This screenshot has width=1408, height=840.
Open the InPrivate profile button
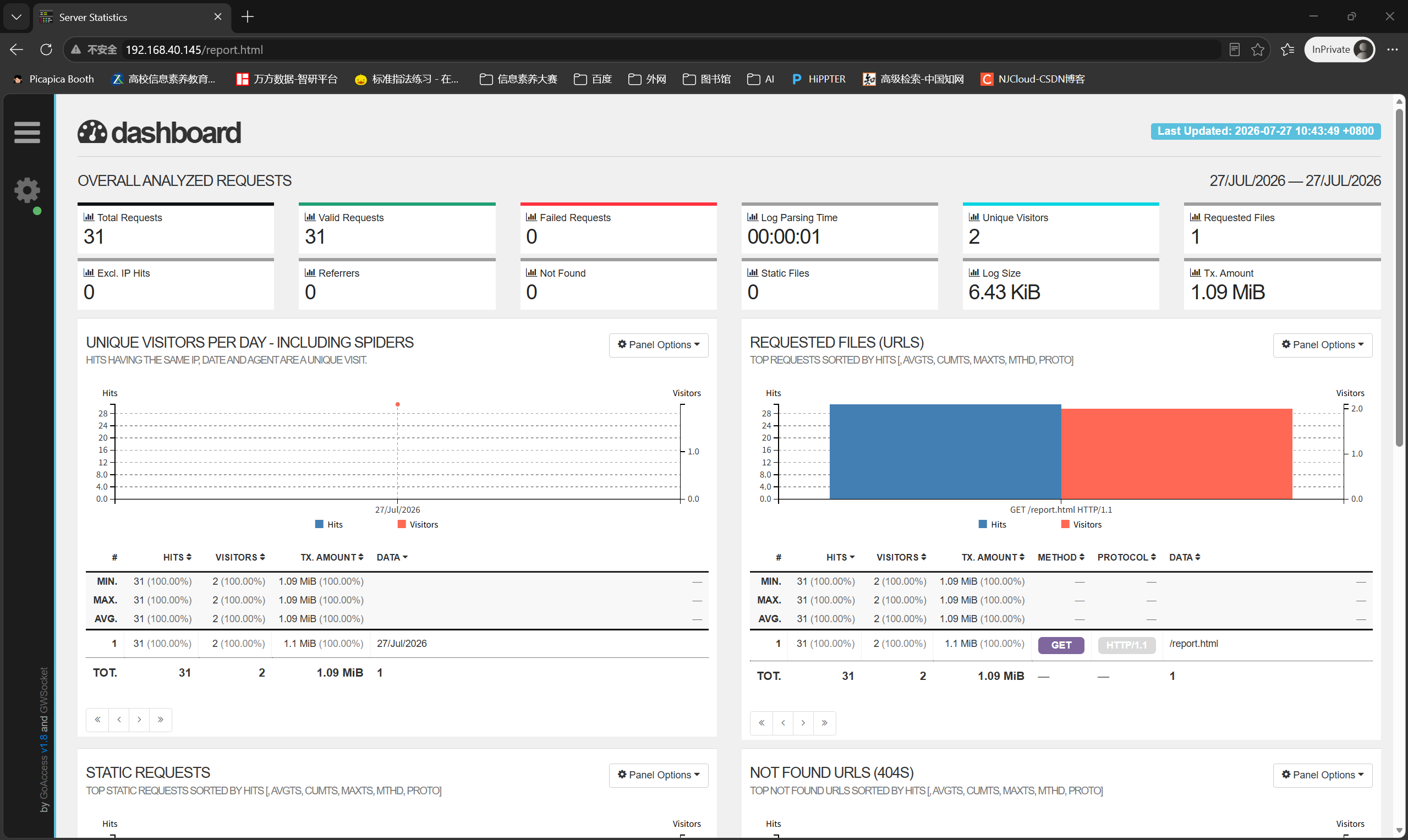coord(1339,50)
